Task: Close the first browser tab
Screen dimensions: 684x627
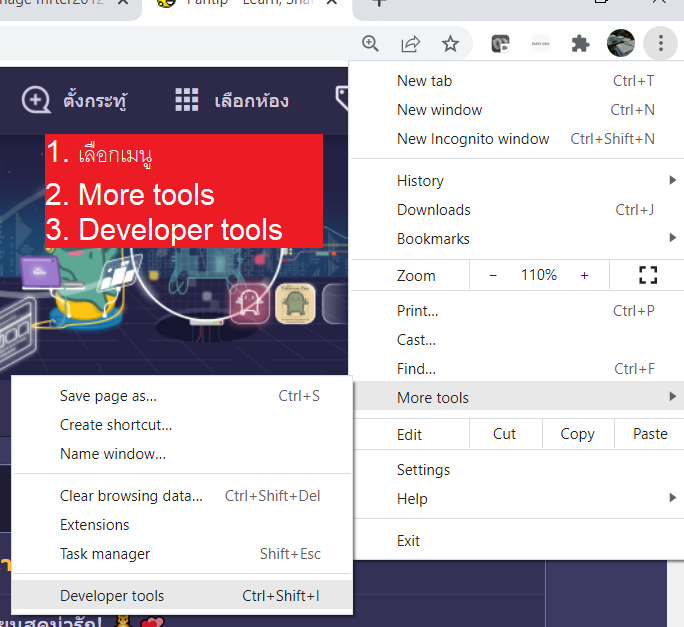Action: [x=124, y=3]
